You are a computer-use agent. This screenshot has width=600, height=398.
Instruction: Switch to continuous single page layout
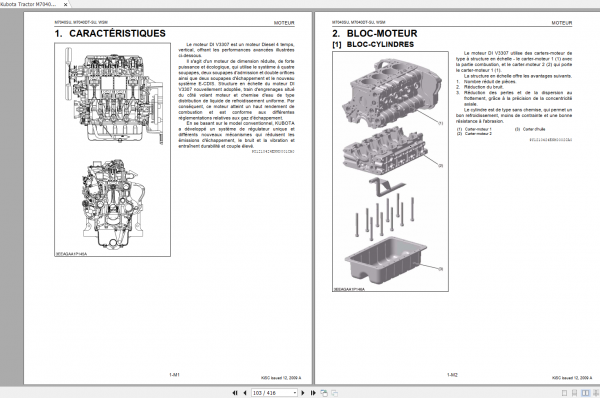pos(574,393)
